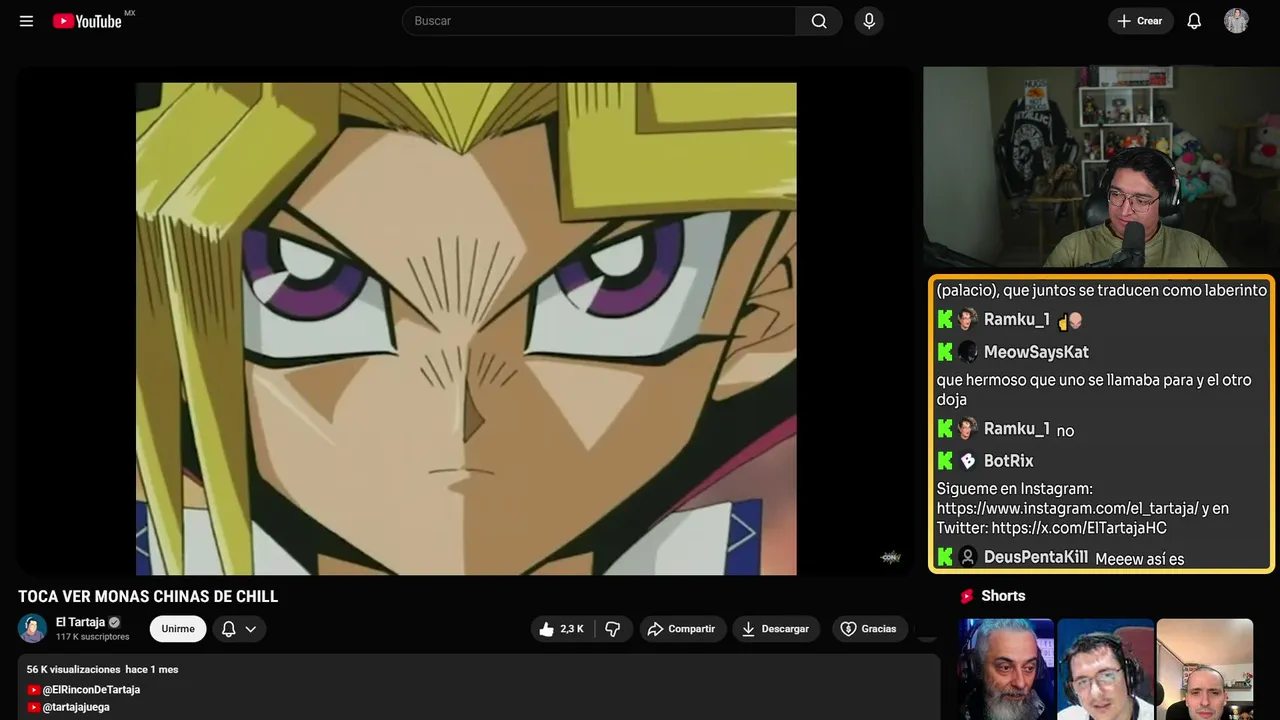Click the x.com/ElTartajaHC URL in chat

1079,528
